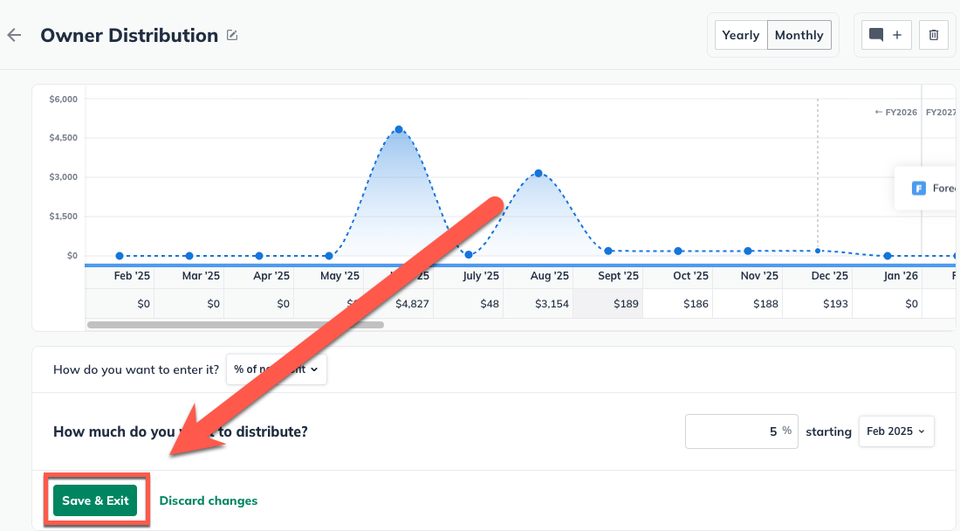Switch to Yearly view
The height and width of the screenshot is (531, 960).
pyautogui.click(x=741, y=35)
